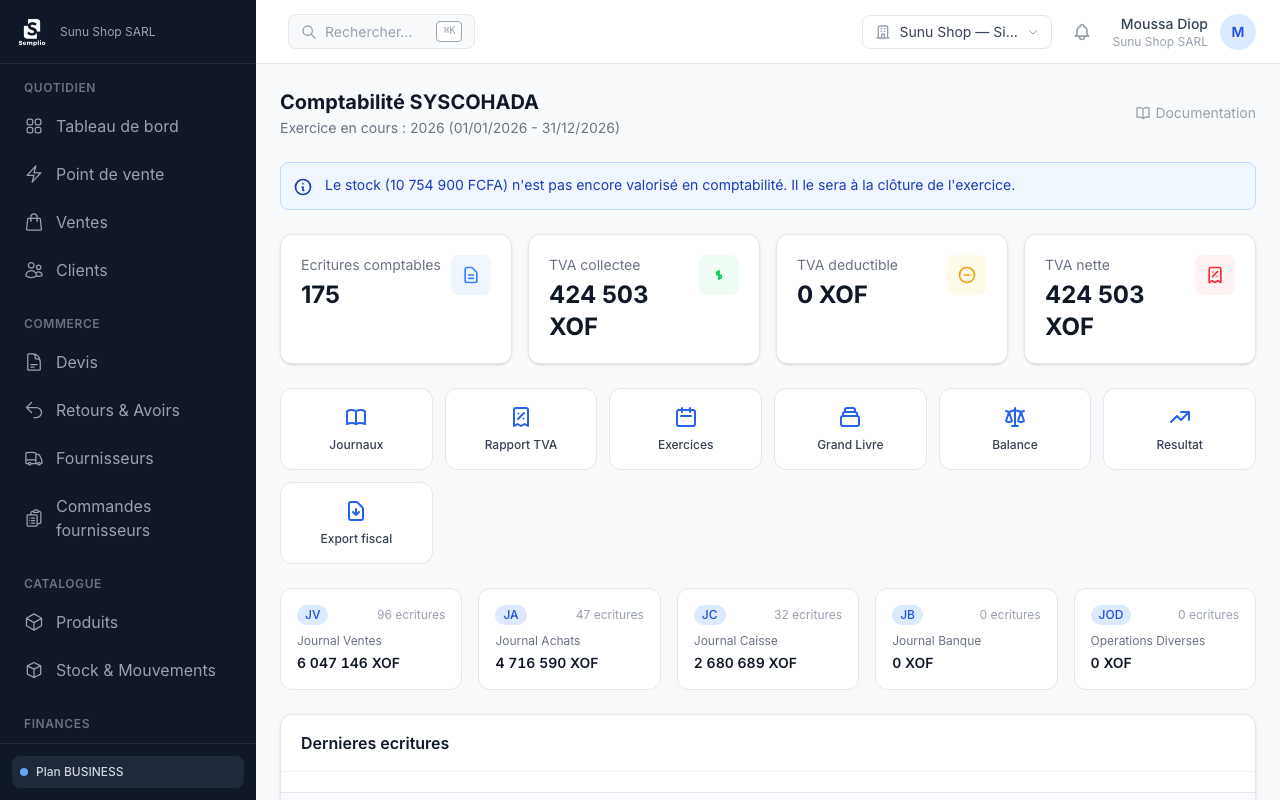Open the Grand Livre icon

coord(849,417)
